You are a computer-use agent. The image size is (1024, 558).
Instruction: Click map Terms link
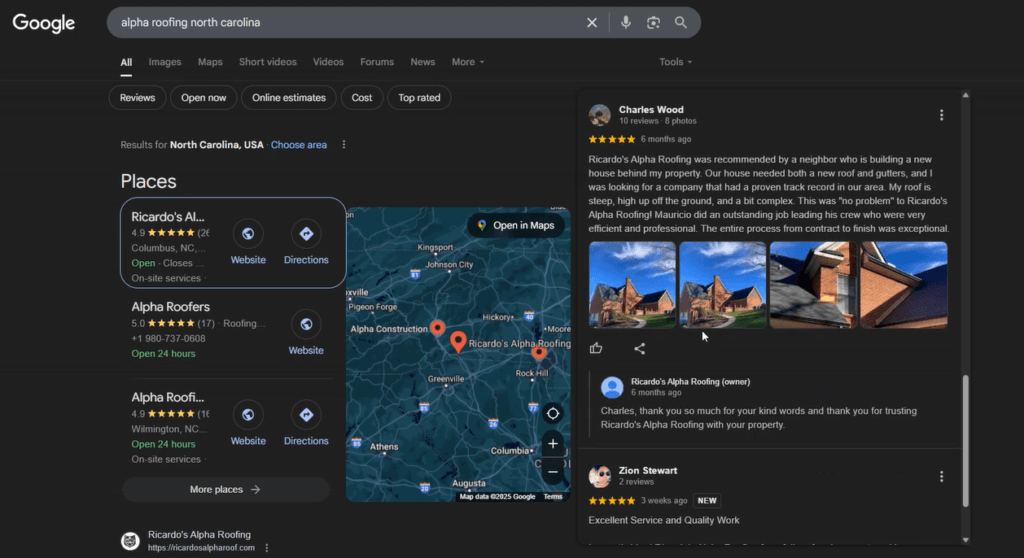point(552,497)
